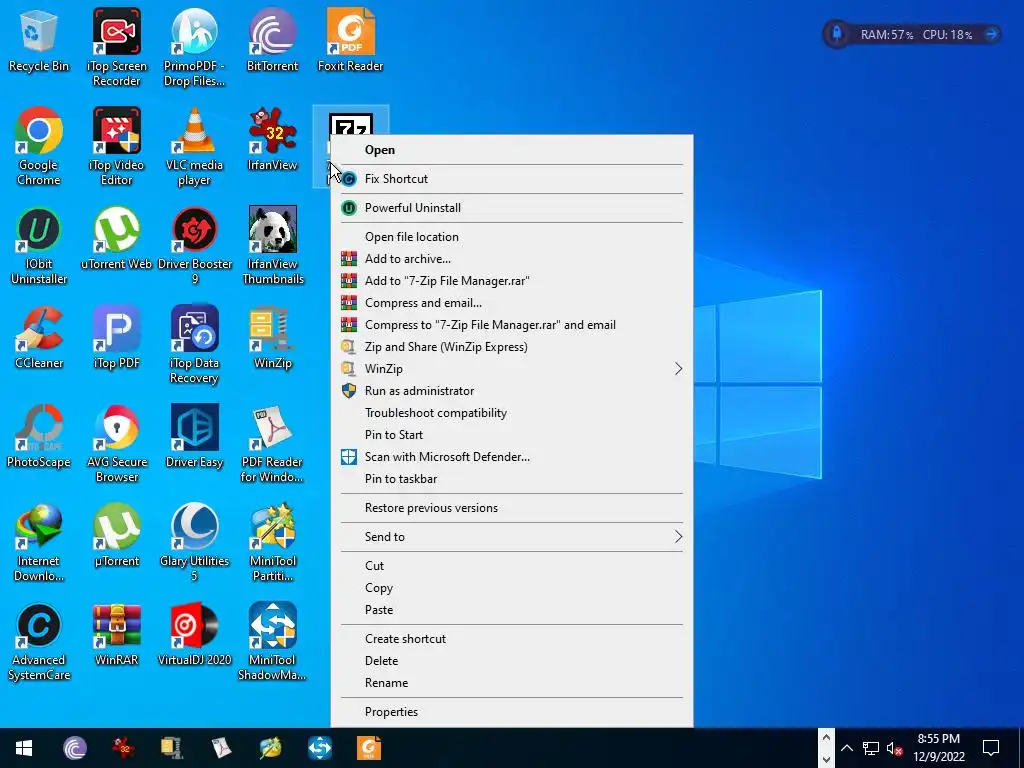This screenshot has height=768, width=1024.
Task: Click the rocket boost icon in RAM widget
Action: click(x=837, y=34)
